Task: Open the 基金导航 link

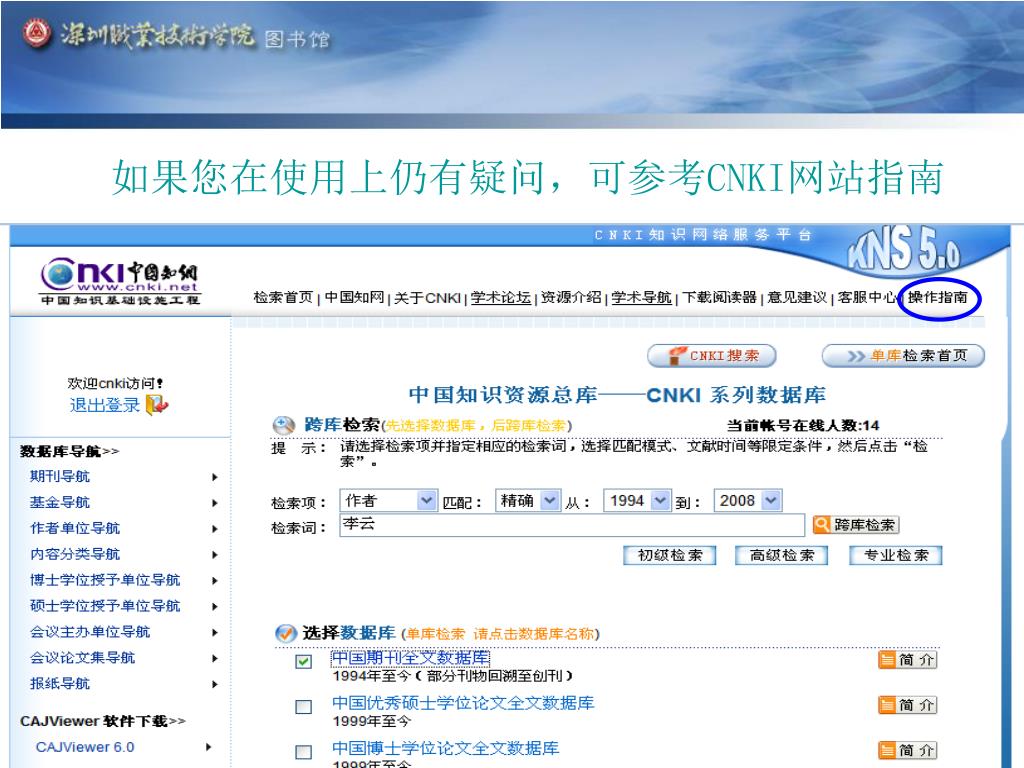Action: (x=59, y=502)
